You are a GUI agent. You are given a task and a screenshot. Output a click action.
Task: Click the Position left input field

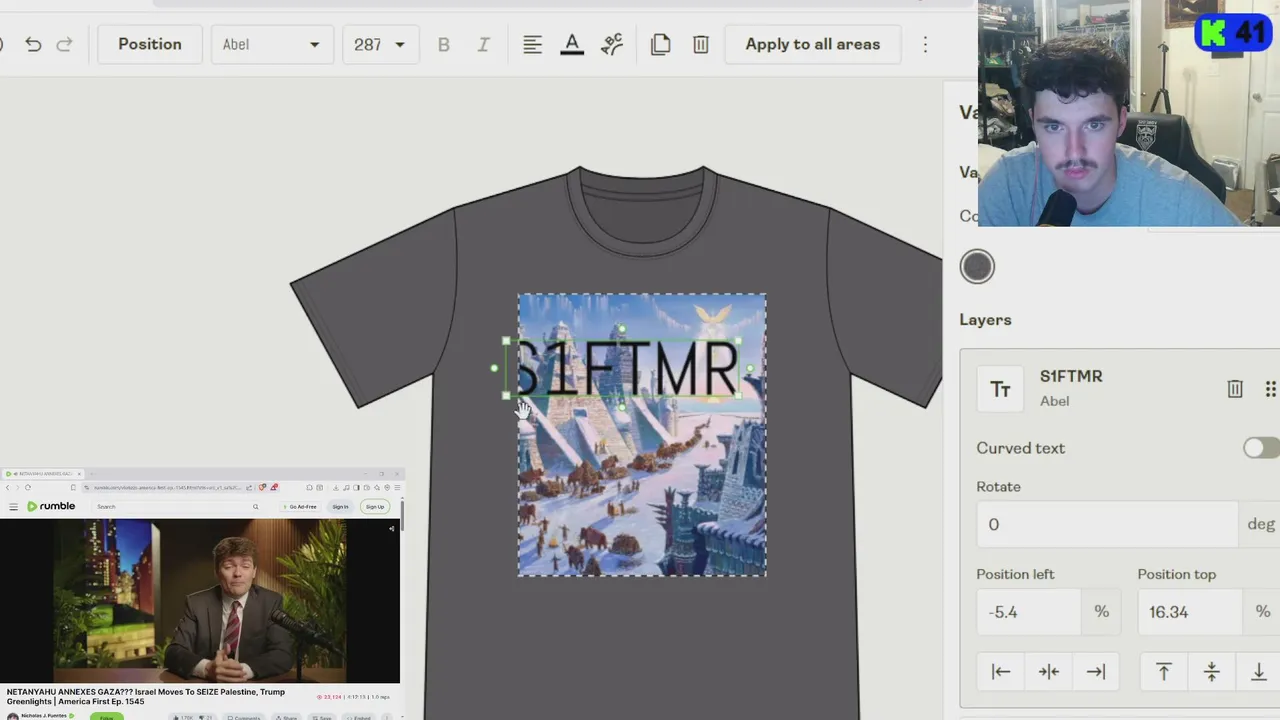click(1028, 611)
